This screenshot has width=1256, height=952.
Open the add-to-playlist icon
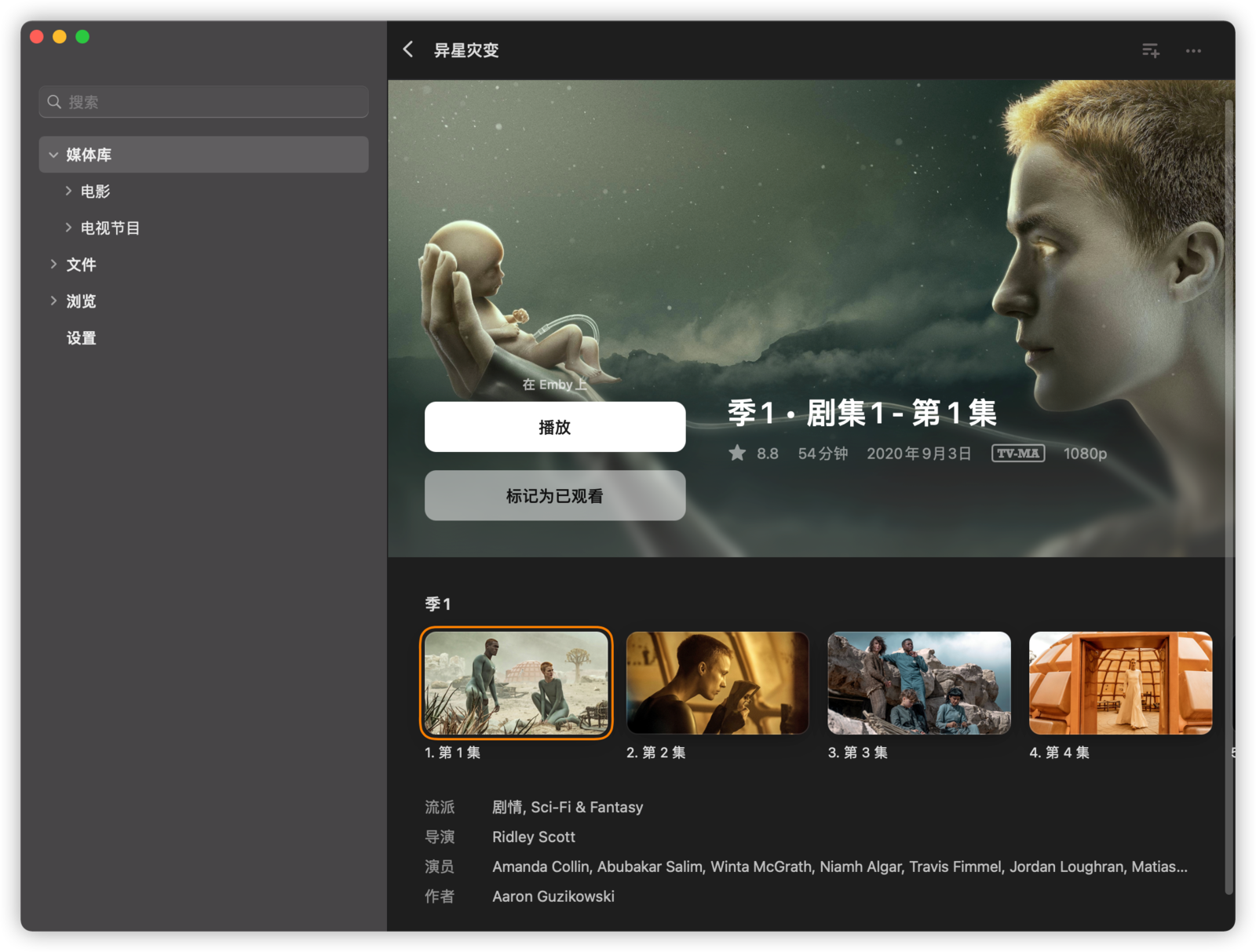point(1151,51)
